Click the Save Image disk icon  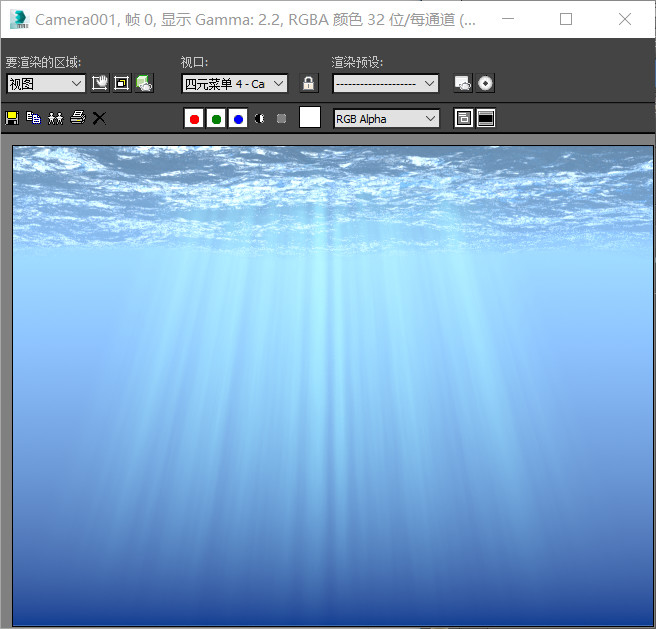tap(12, 118)
